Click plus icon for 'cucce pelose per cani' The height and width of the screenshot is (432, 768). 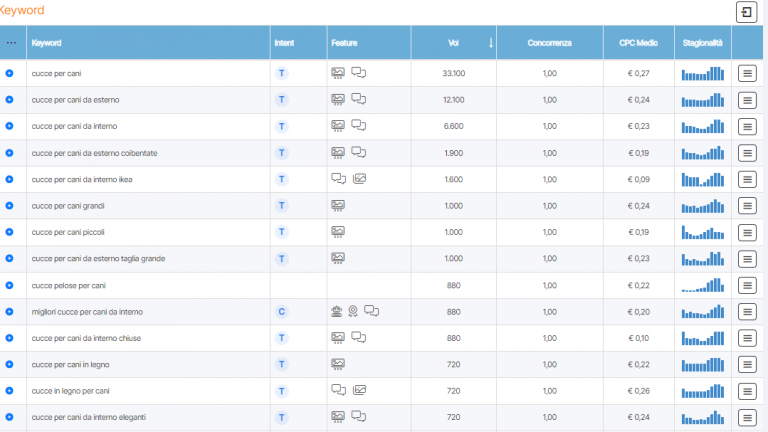pos(10,285)
